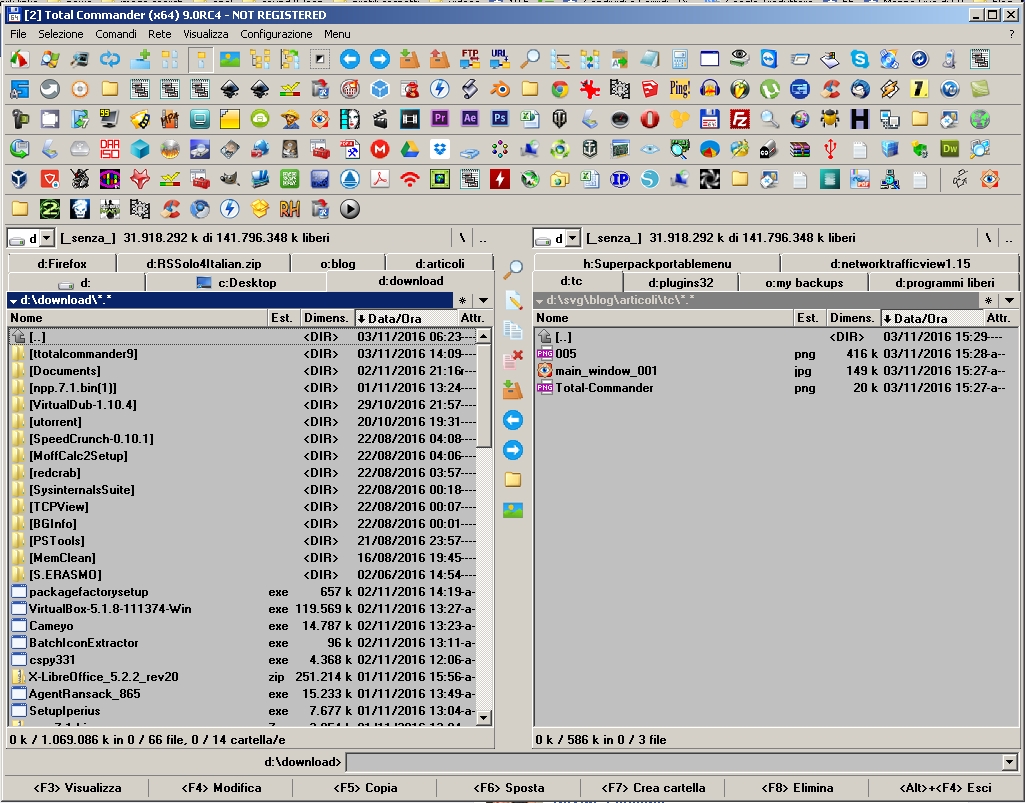Launch After Effects Ae icon
Screen dimensions: 1025x803
tap(469, 119)
